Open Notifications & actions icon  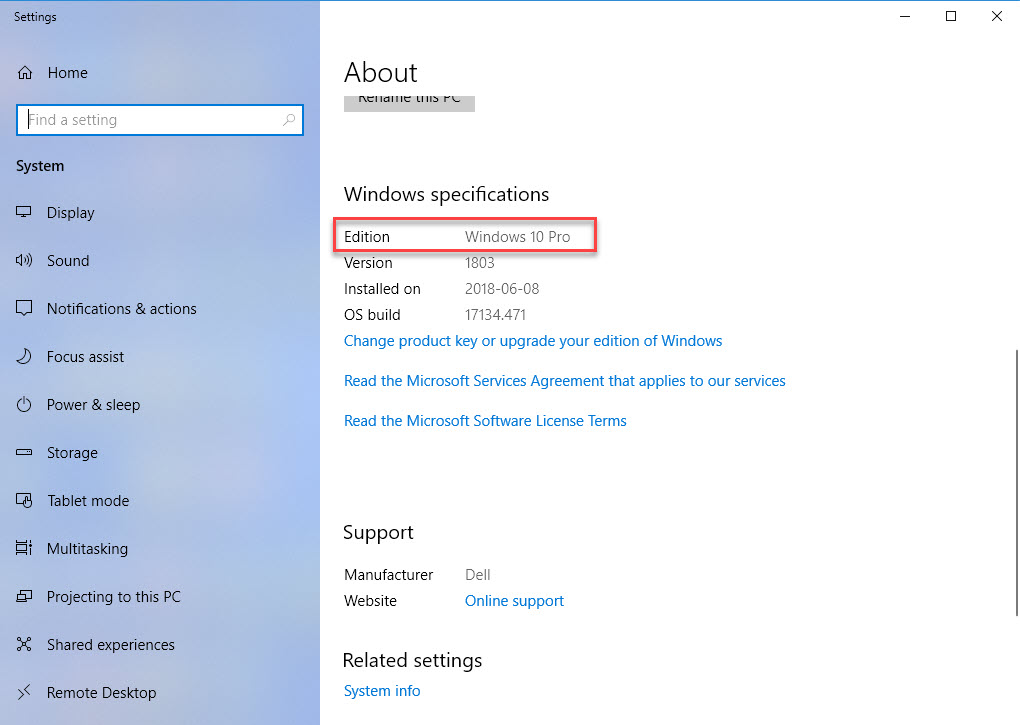click(25, 309)
